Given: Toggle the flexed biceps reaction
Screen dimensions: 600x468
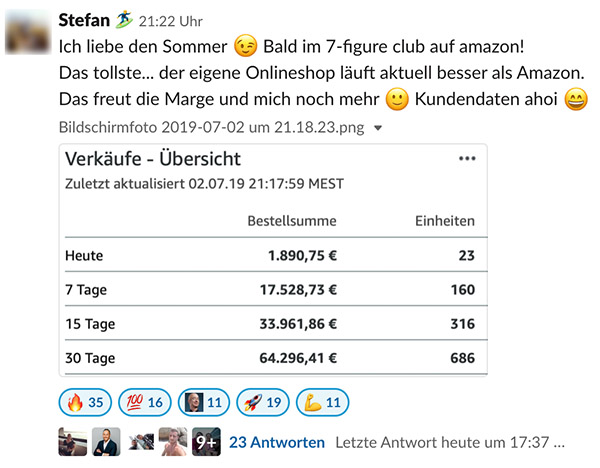Looking at the screenshot, I should (322, 402).
